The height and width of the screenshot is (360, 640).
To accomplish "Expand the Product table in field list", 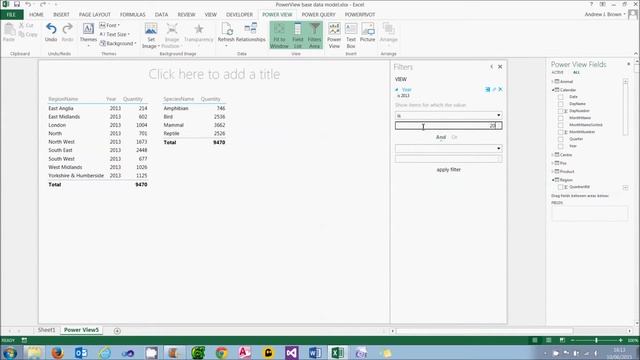I will pos(553,171).
